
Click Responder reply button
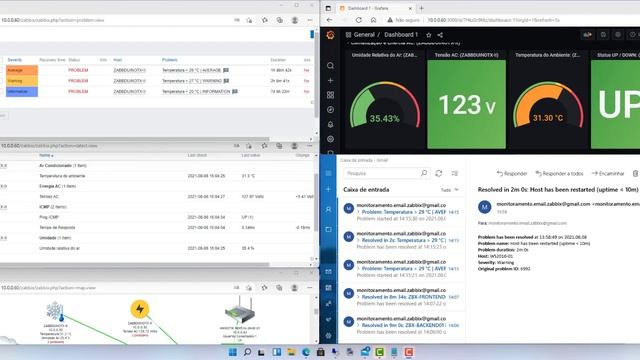tap(512, 173)
